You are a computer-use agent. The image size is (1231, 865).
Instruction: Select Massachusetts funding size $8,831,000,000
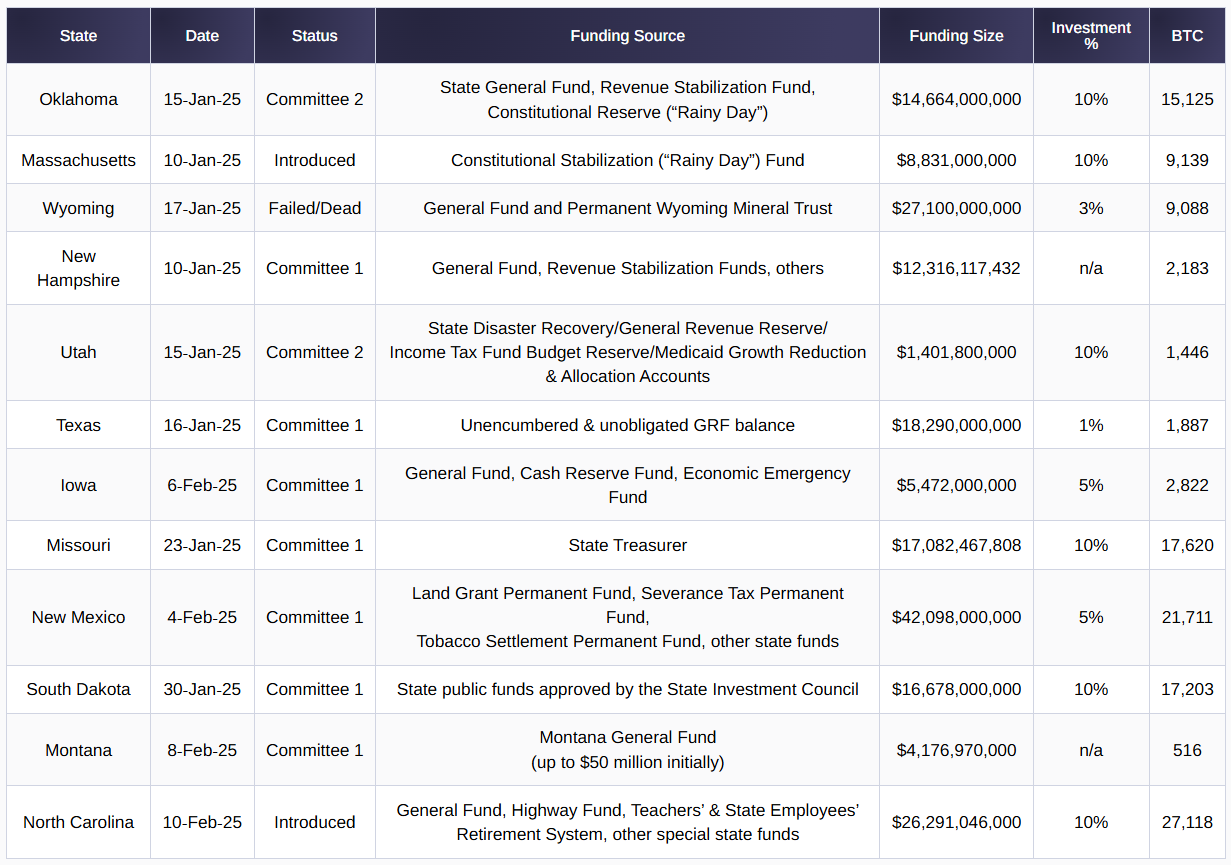tap(957, 160)
